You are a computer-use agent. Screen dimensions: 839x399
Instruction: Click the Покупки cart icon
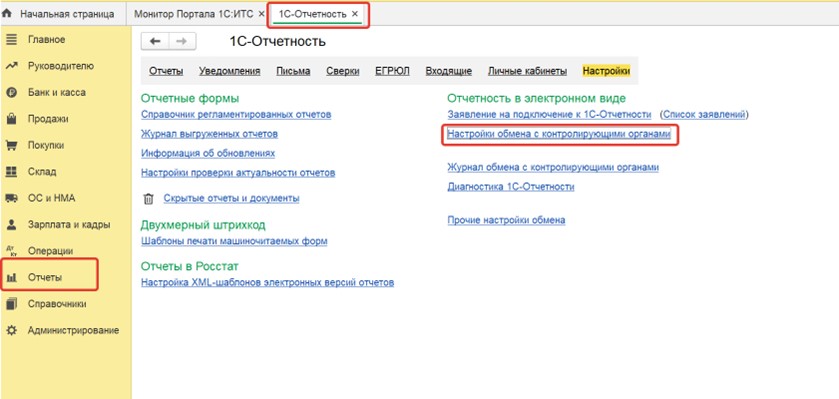(11, 145)
